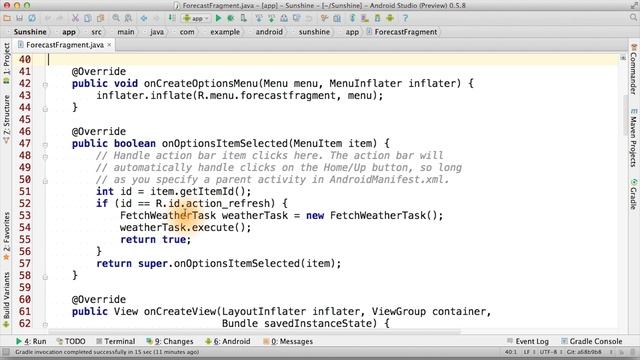Select the sunshine breadcrumb package

pyautogui.click(x=314, y=32)
